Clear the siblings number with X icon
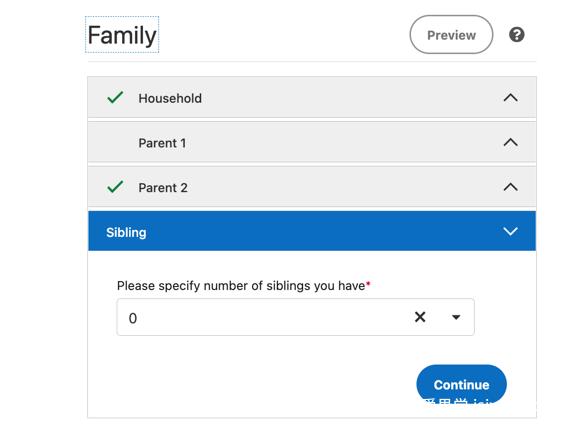Image resolution: width=569 pixels, height=428 pixels. [x=420, y=317]
